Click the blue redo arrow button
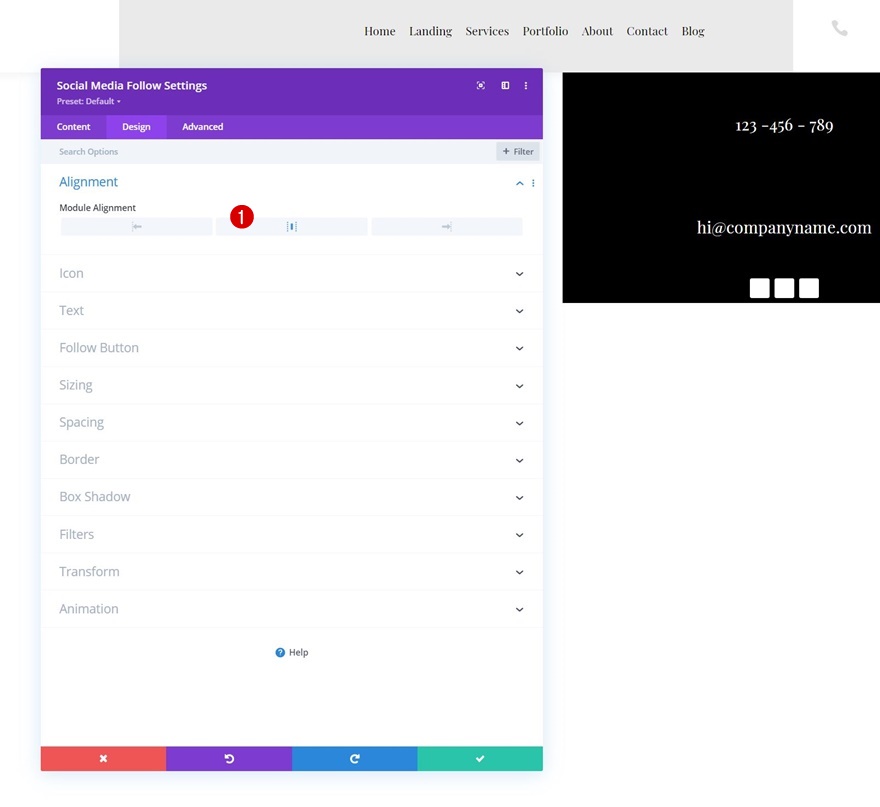 pos(355,758)
